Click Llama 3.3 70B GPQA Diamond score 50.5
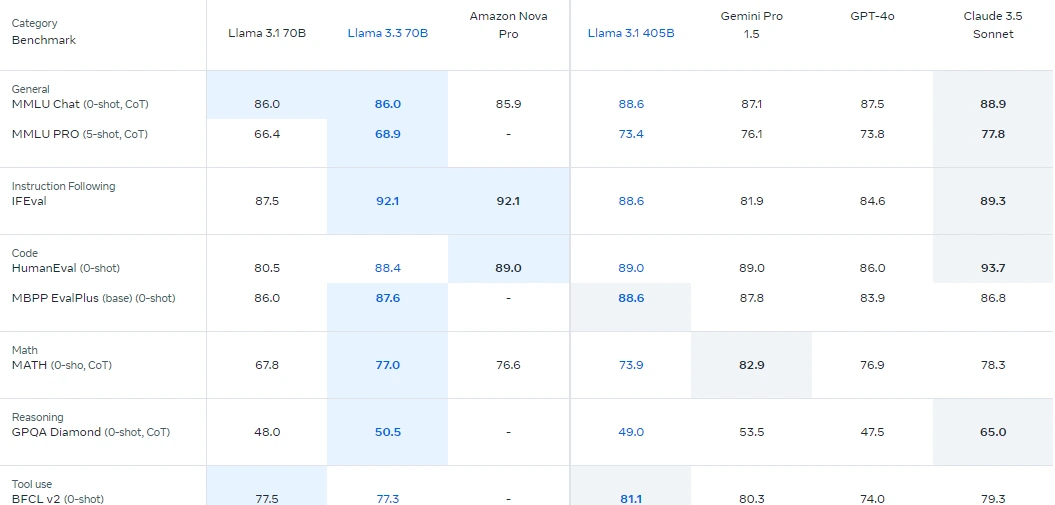Screen dimensions: 1055x505 [388, 432]
